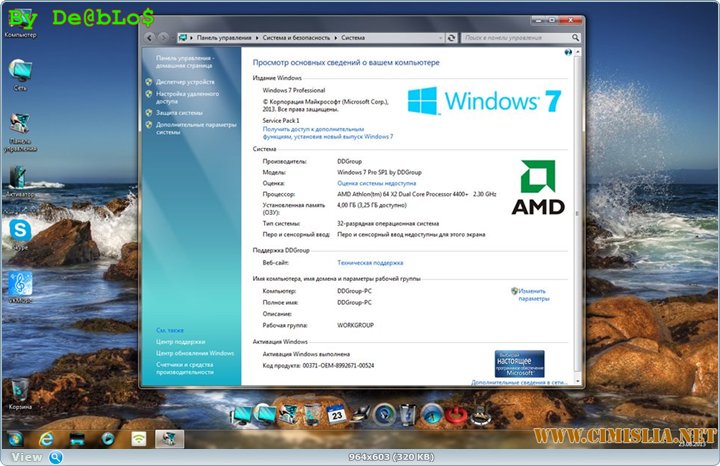Open the Skype desktop icon
This screenshot has width=720, height=466.
click(19, 231)
